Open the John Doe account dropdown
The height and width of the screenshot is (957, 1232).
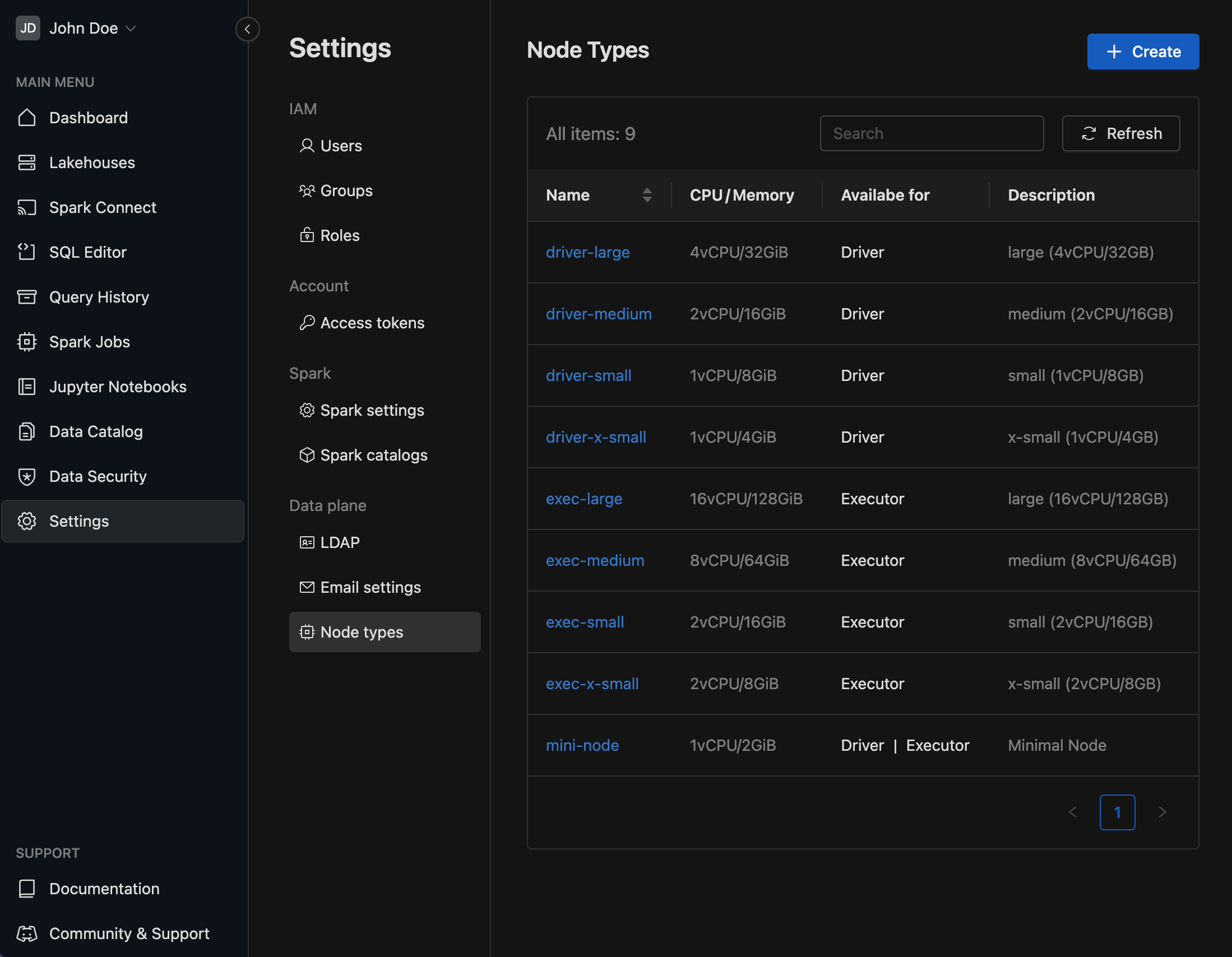click(76, 28)
